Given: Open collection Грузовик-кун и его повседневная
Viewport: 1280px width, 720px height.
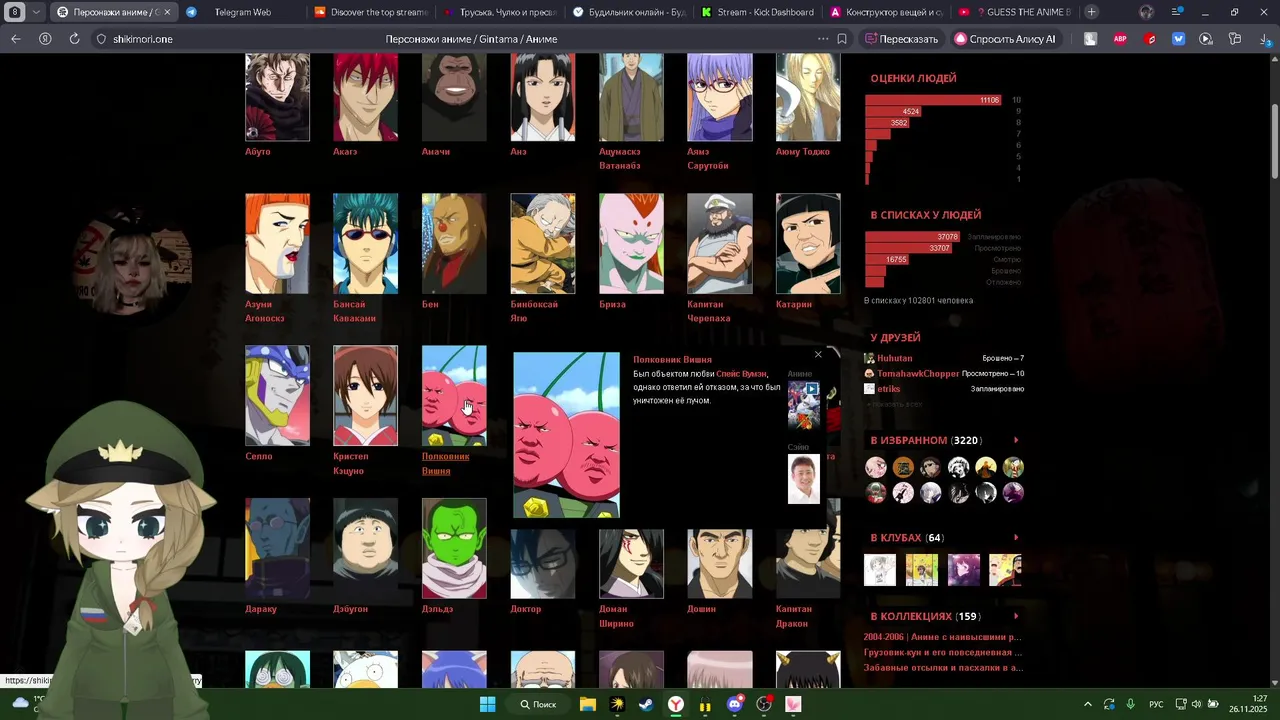Looking at the screenshot, I should pyautogui.click(x=943, y=652).
